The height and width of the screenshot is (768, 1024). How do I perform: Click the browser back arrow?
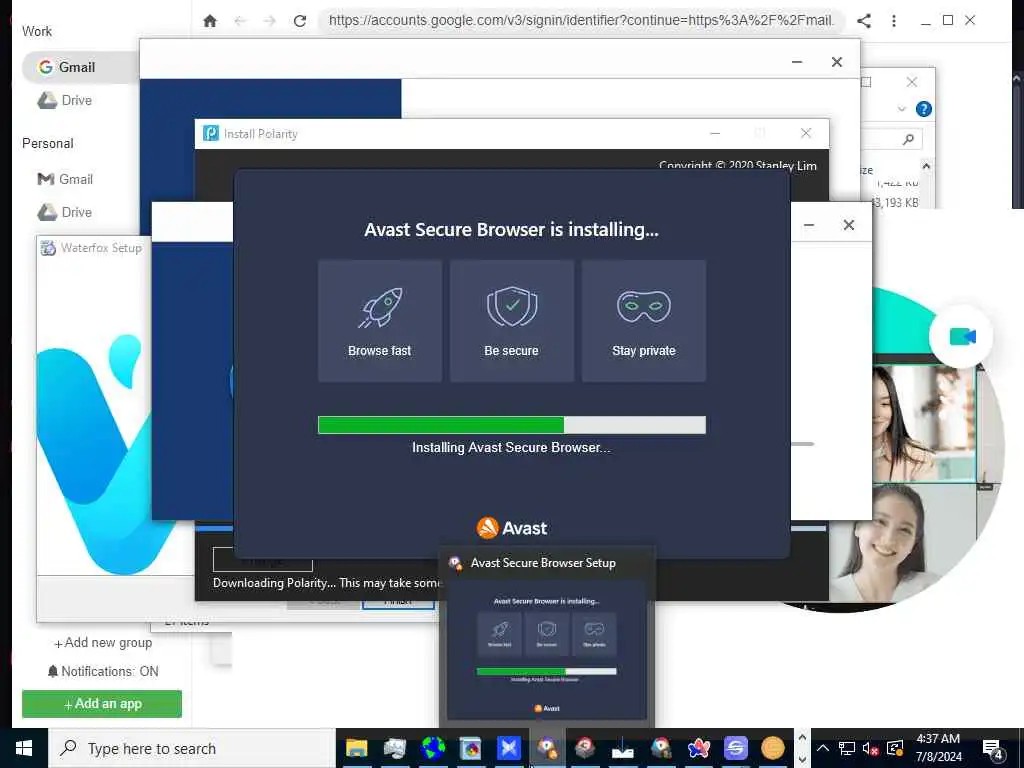click(240, 21)
